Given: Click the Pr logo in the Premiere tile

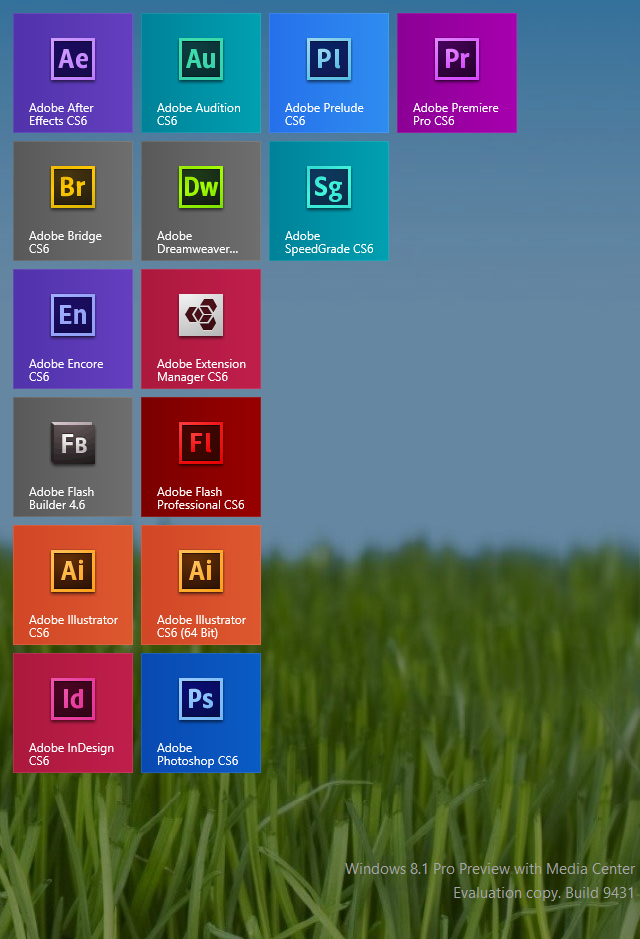Looking at the screenshot, I should tap(457, 59).
